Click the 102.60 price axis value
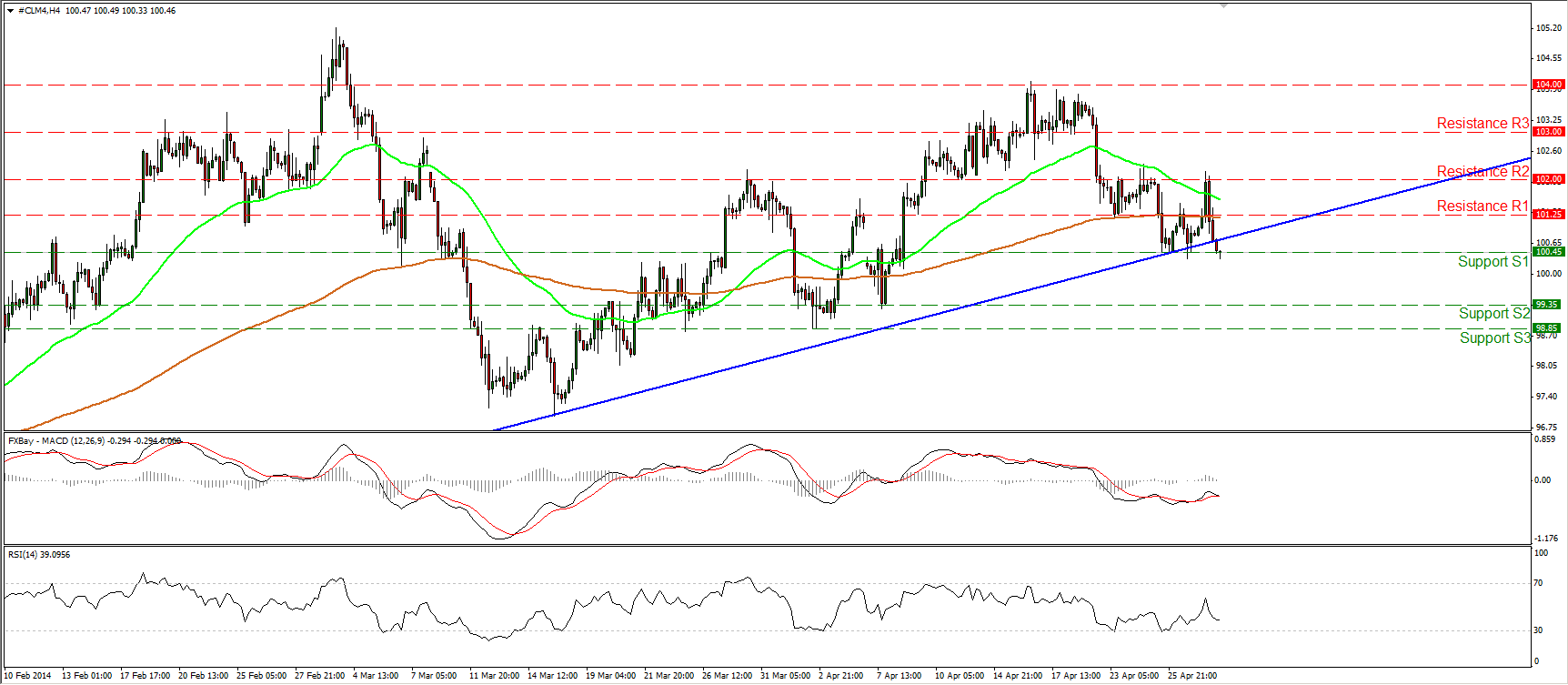 [1549, 151]
